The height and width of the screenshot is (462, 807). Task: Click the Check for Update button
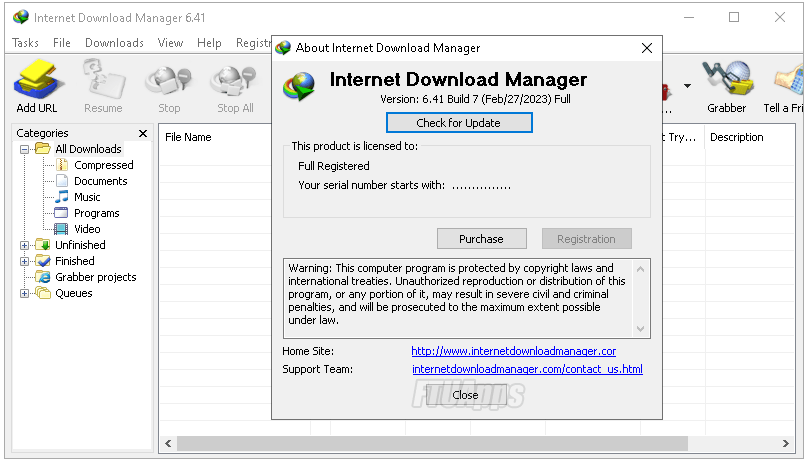459,122
